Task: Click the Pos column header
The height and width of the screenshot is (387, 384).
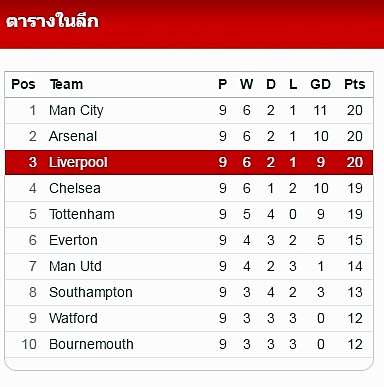Action: (x=23, y=84)
